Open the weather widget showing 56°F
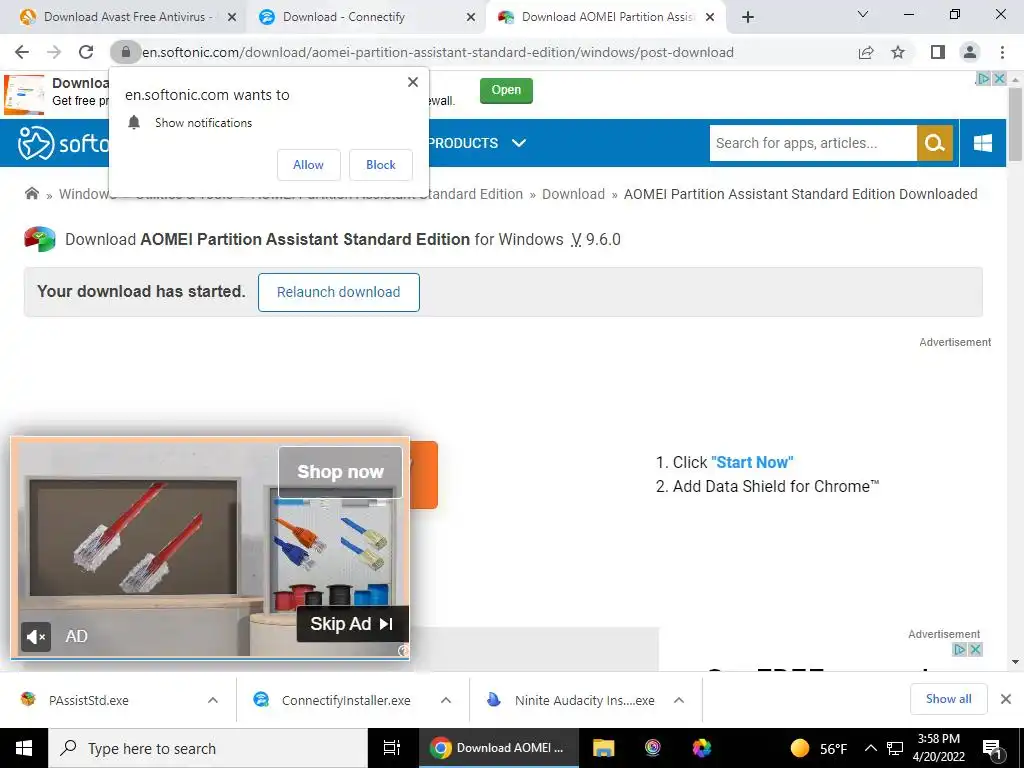 819,748
